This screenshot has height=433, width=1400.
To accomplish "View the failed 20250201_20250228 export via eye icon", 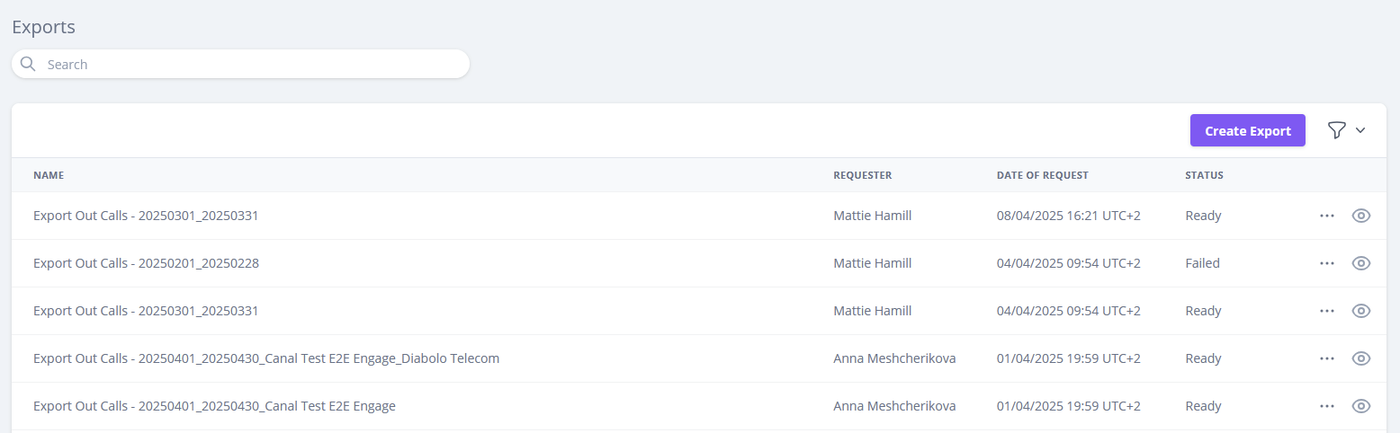I will click(x=1360, y=263).
